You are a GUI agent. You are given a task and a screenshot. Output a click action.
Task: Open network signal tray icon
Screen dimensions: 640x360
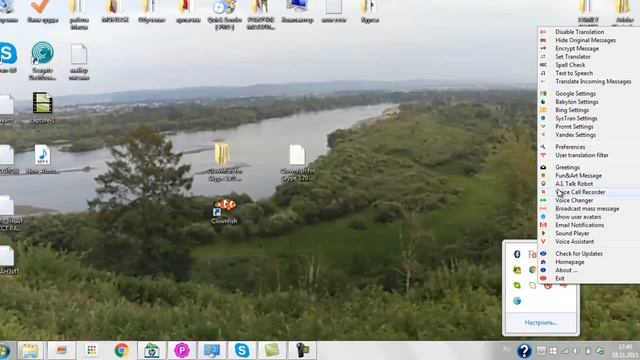(564, 351)
